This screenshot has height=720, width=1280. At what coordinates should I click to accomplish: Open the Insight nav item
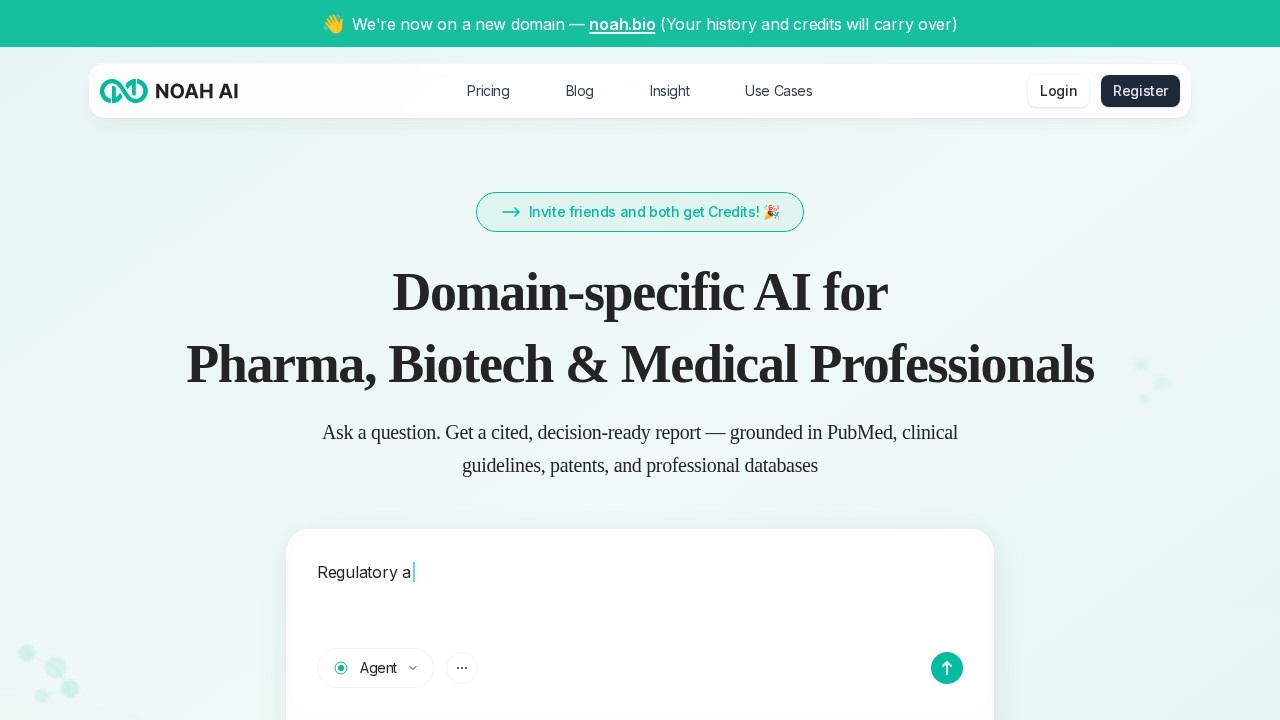click(669, 91)
